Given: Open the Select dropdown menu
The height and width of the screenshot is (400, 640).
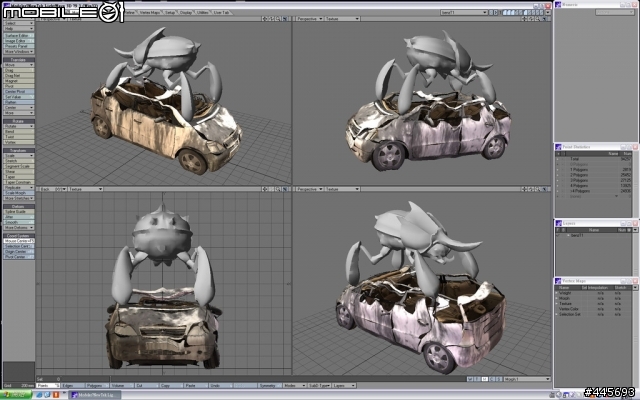Looking at the screenshot, I should coord(19,23).
